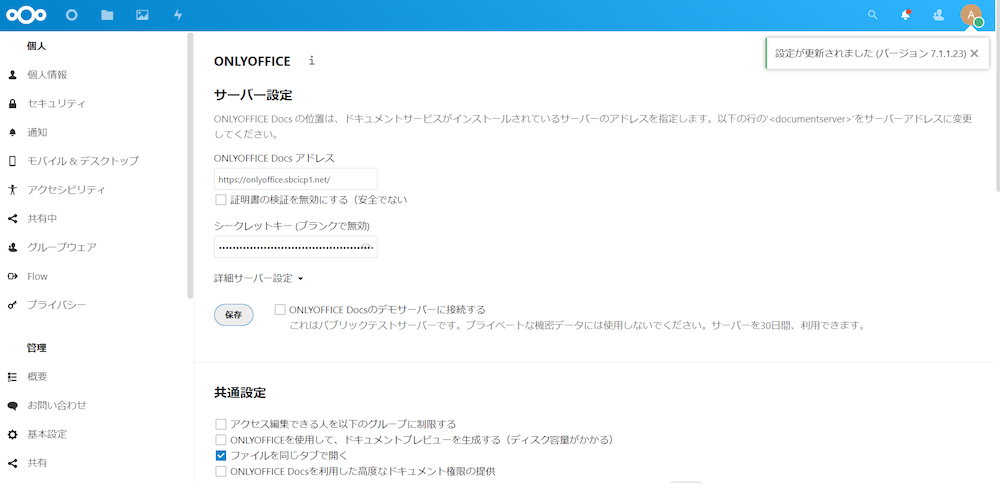Click the 設定が更新されました notification text
Screen dimensions: 1000x488
[871, 53]
